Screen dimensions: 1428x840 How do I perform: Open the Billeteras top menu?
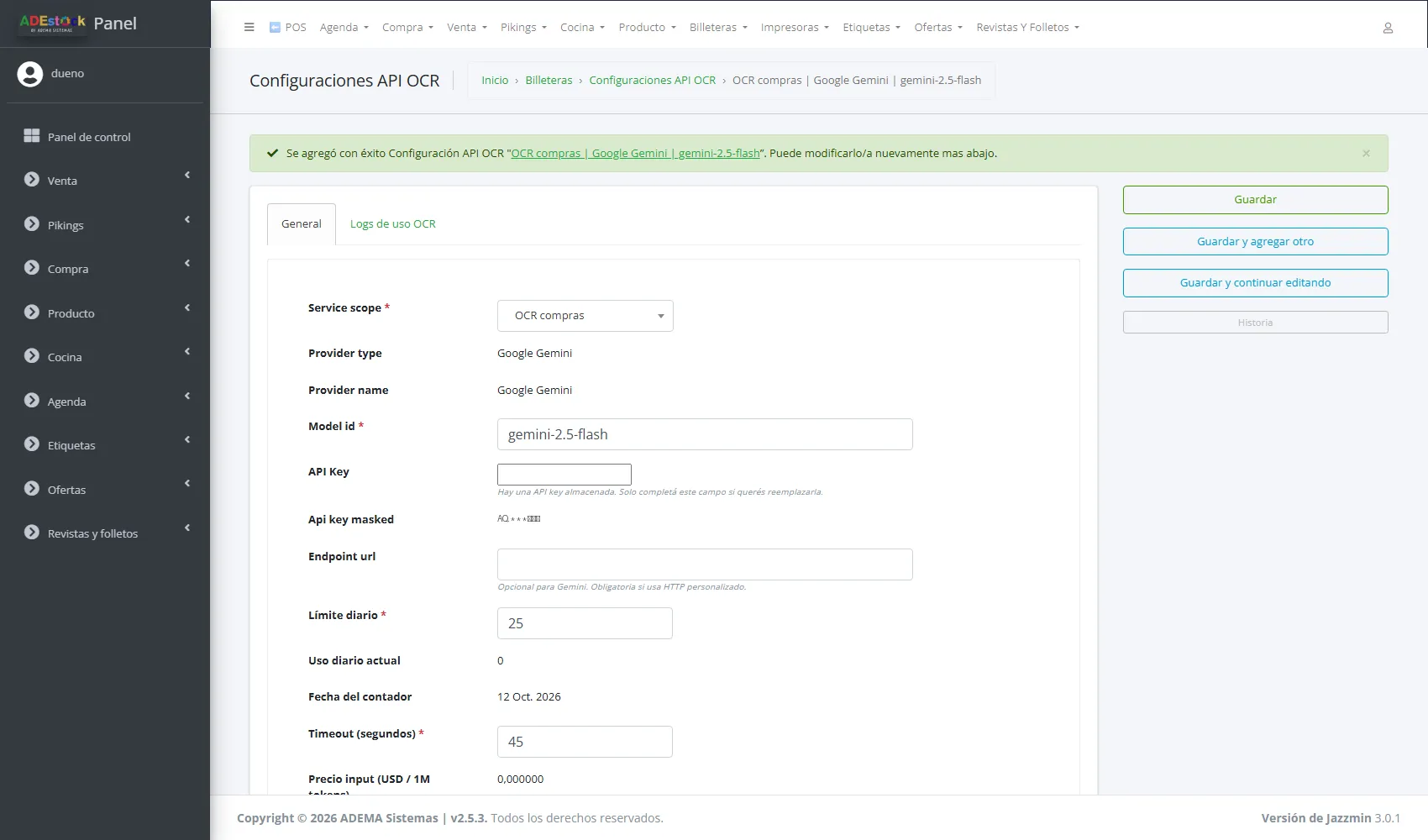718,27
